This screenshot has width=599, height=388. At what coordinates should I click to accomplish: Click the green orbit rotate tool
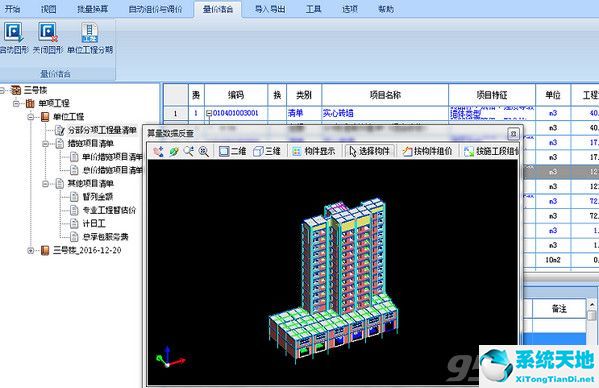[x=174, y=151]
